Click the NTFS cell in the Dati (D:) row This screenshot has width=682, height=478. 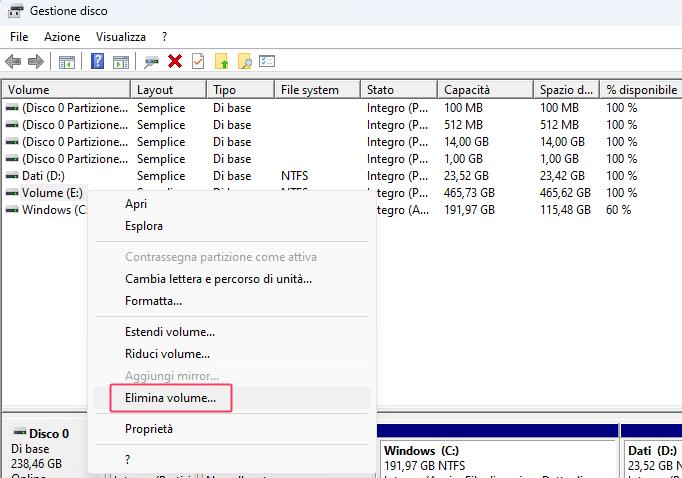(x=294, y=176)
